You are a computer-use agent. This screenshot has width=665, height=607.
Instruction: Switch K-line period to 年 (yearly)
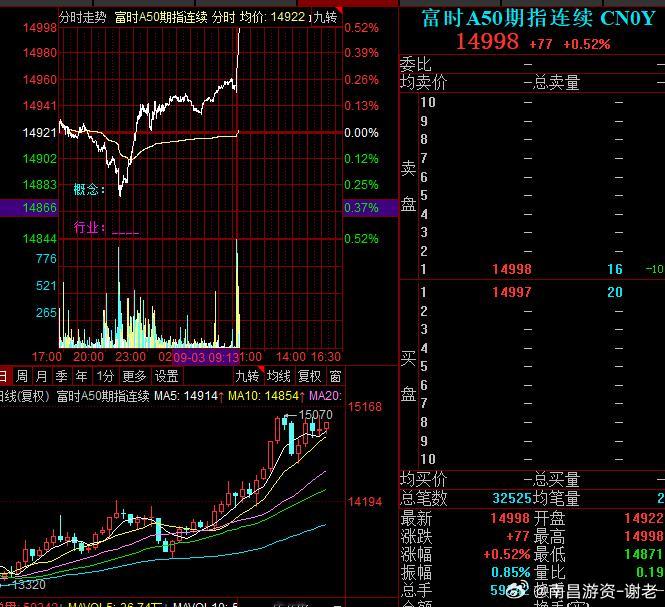tap(81, 376)
